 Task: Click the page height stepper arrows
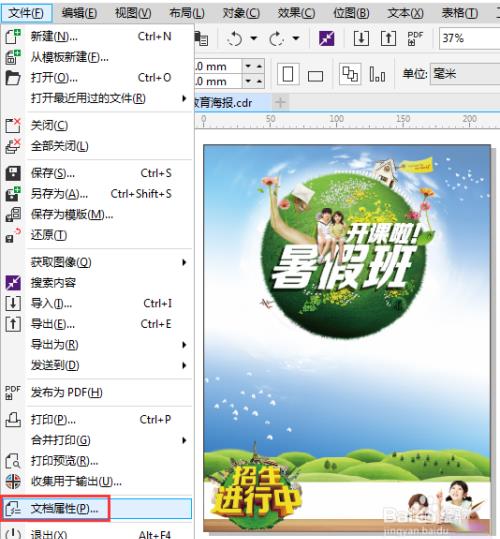tap(254, 81)
